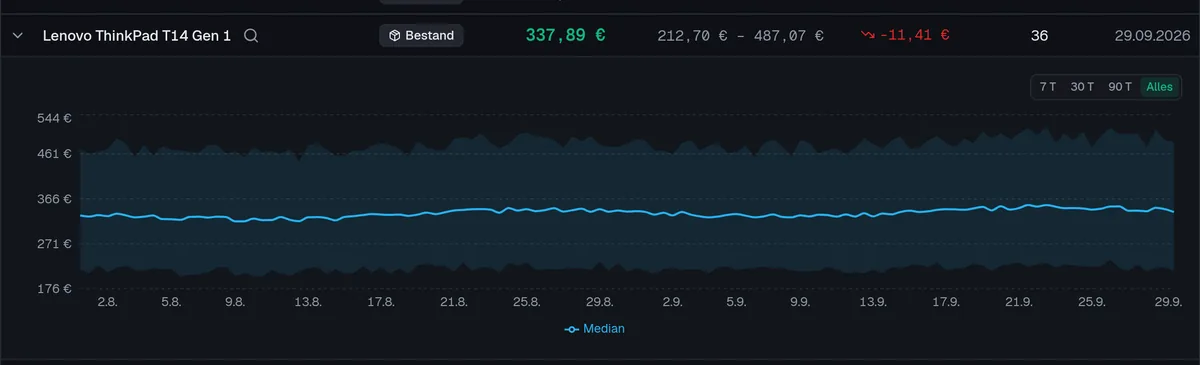Click the 2.8. x-axis date label
Viewport: 1200px width, 365px height.
tap(107, 301)
